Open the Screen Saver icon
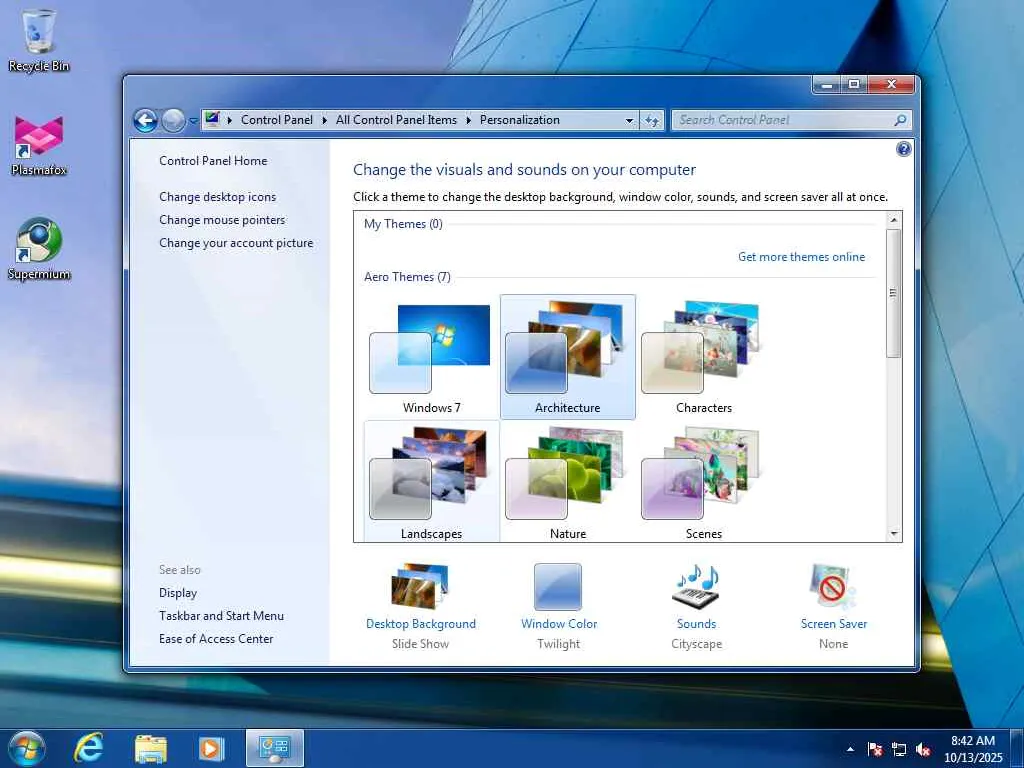The width and height of the screenshot is (1024, 768). click(833, 586)
